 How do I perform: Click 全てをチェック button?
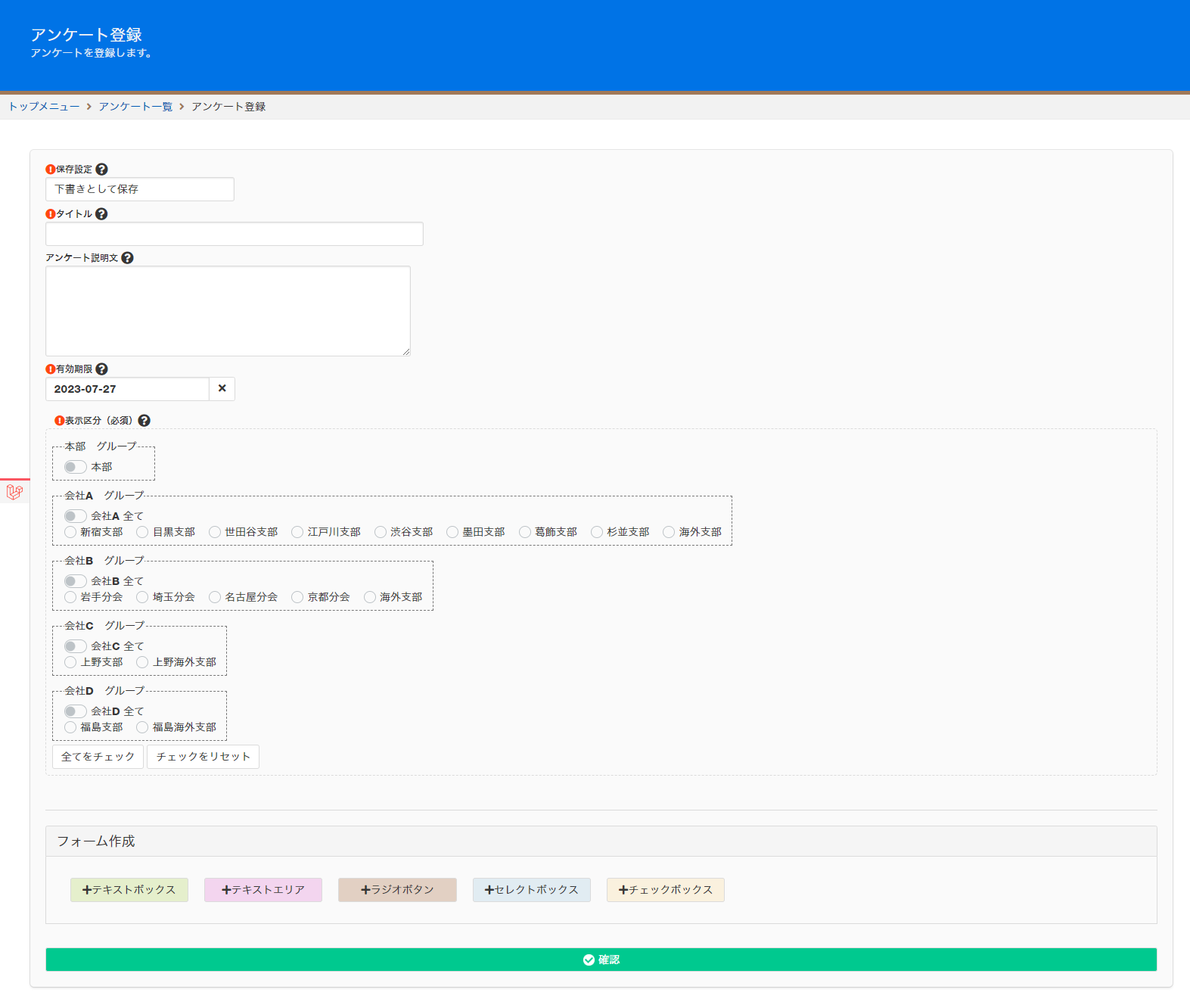click(x=98, y=757)
